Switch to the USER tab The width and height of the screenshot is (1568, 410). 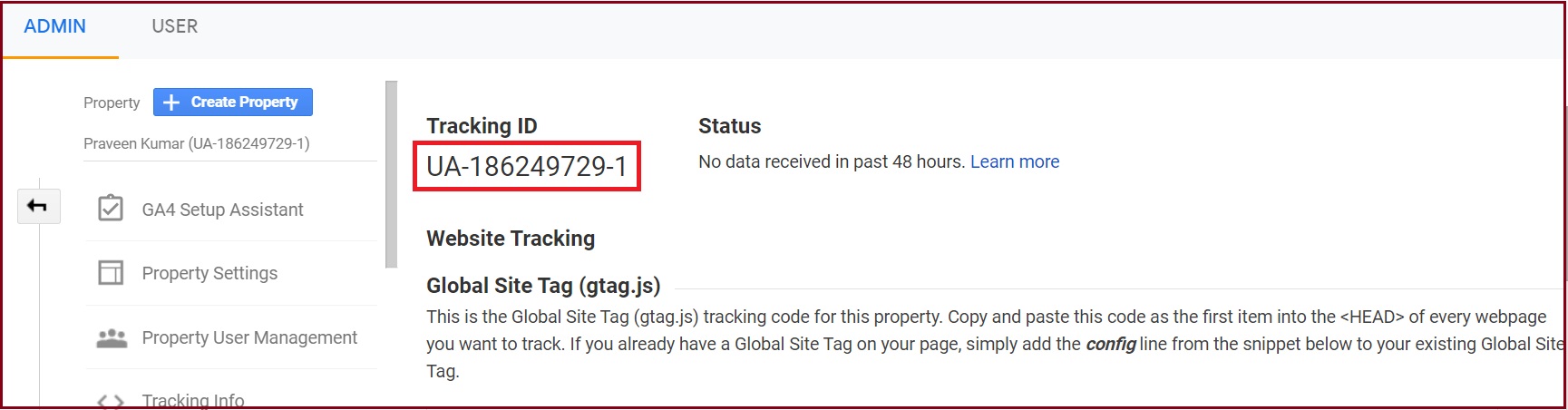click(x=175, y=26)
